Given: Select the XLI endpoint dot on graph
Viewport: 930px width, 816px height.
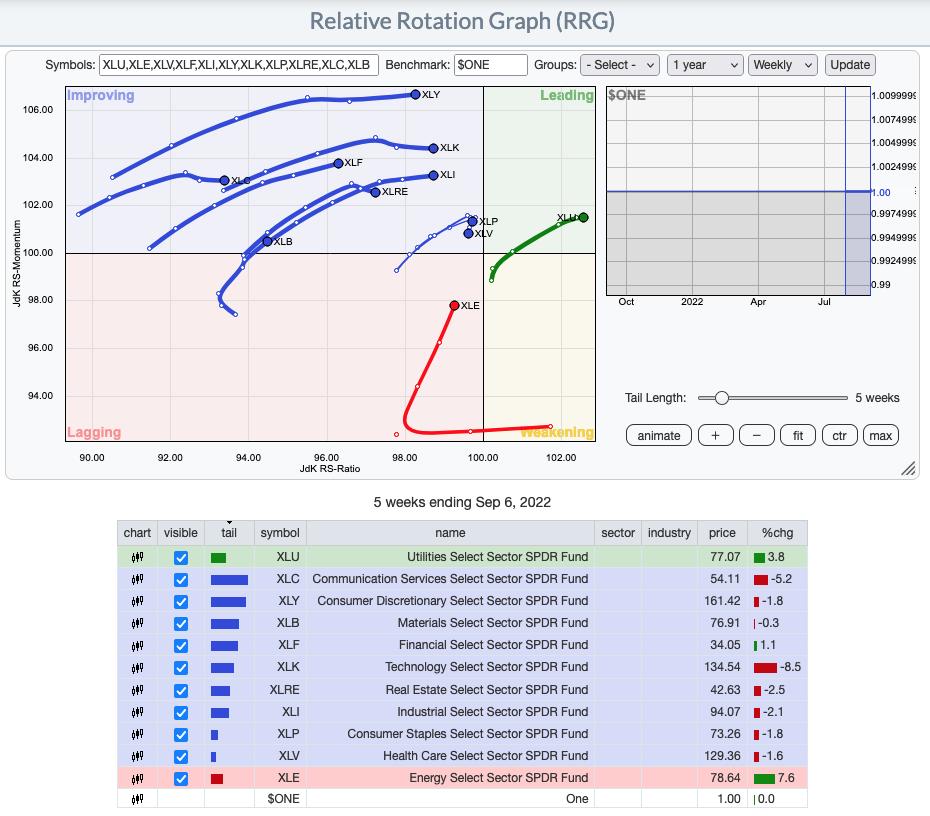Looking at the screenshot, I should click(x=433, y=175).
